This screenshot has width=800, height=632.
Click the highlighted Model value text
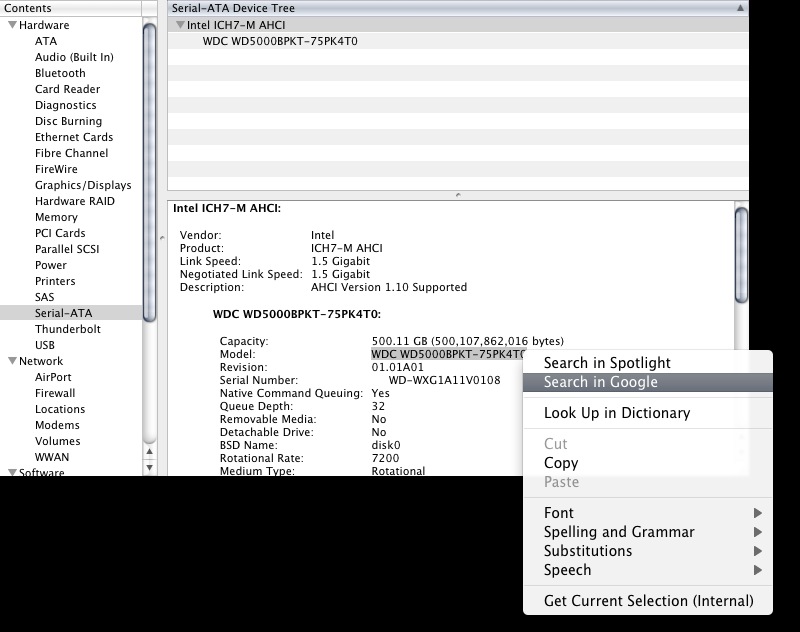447,354
